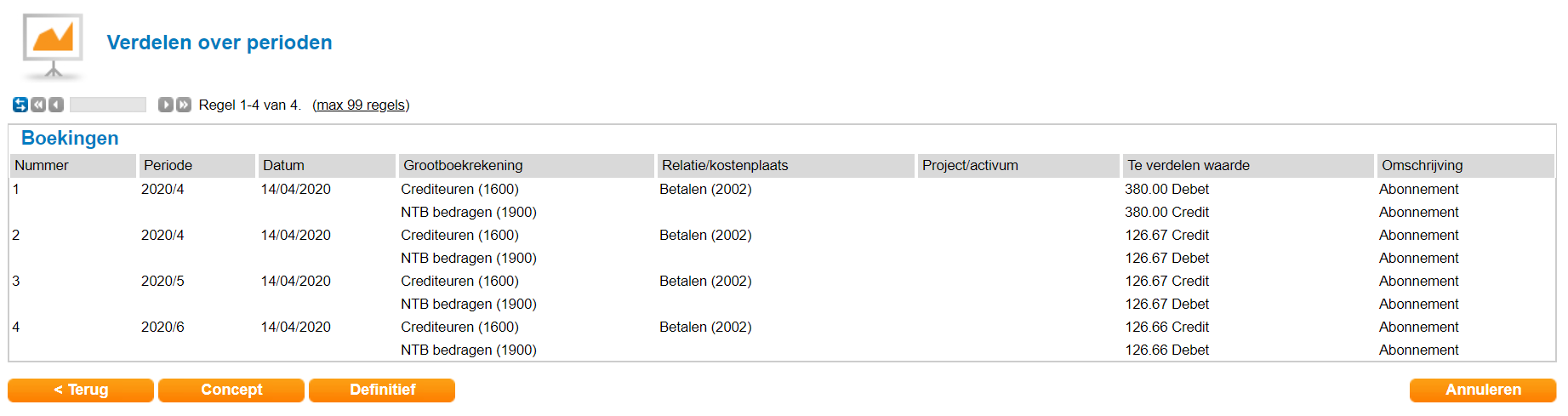Screen dimensions: 1568x416
Task: Go to next page of rows
Action: (166, 105)
